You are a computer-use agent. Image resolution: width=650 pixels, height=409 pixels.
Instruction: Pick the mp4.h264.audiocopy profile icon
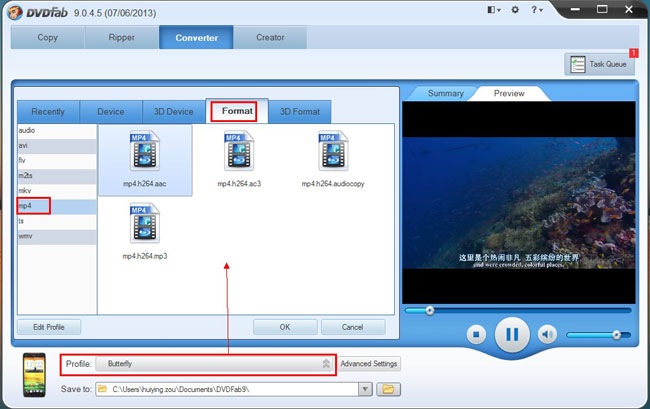coord(333,151)
